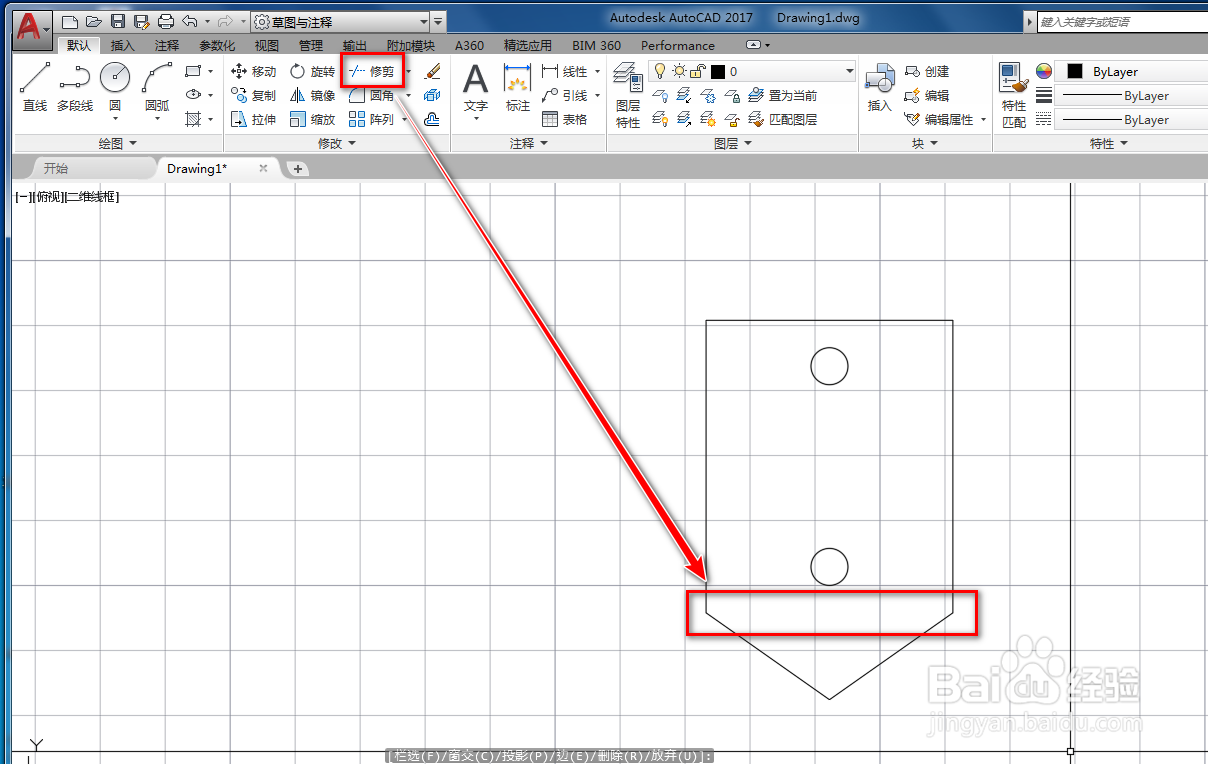The width and height of the screenshot is (1208, 764).
Task: Activate the 修剪 (Trim) command
Action: (371, 71)
